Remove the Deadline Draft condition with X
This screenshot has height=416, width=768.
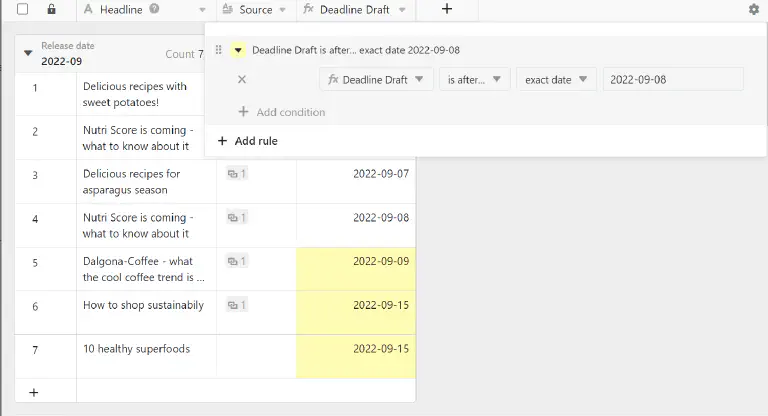pos(242,79)
